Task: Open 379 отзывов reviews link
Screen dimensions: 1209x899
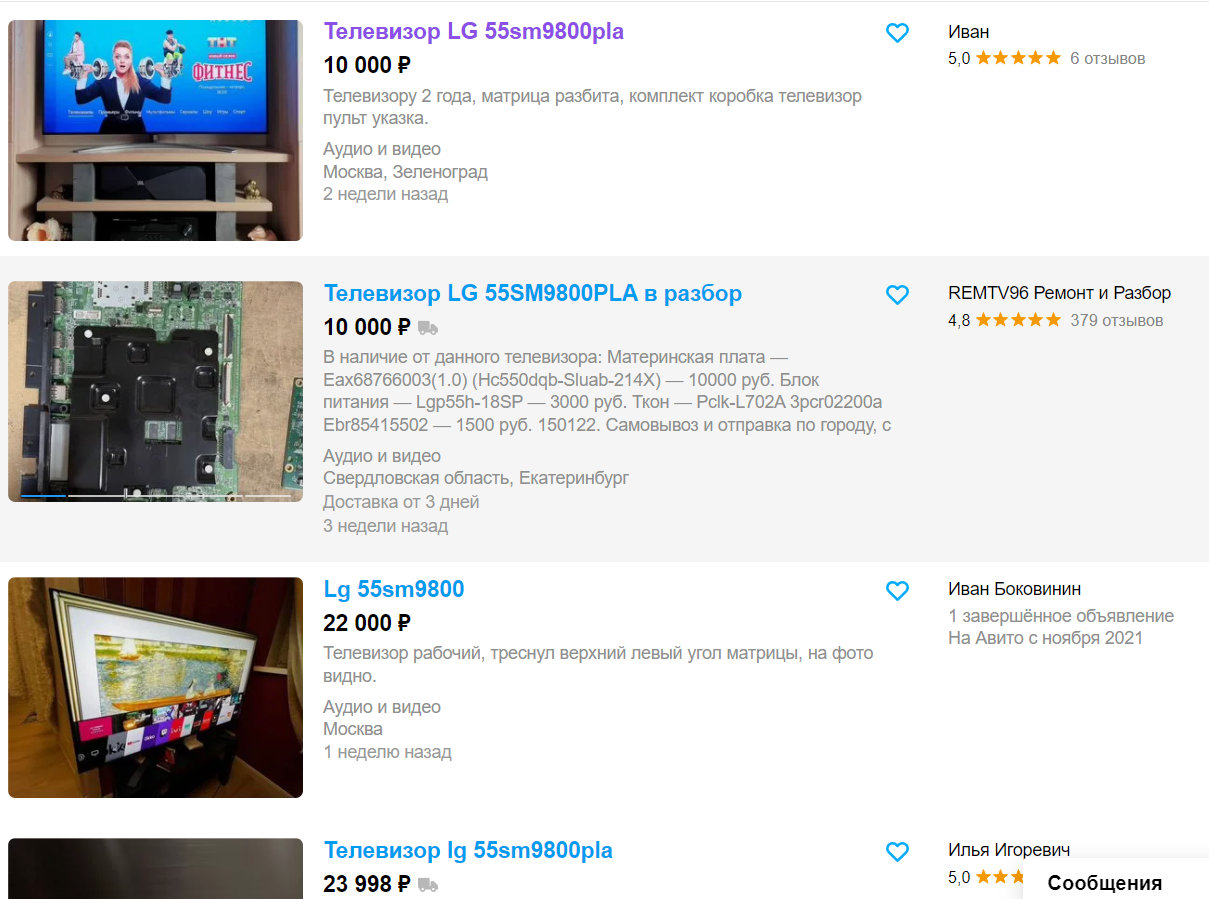Action: (1116, 320)
